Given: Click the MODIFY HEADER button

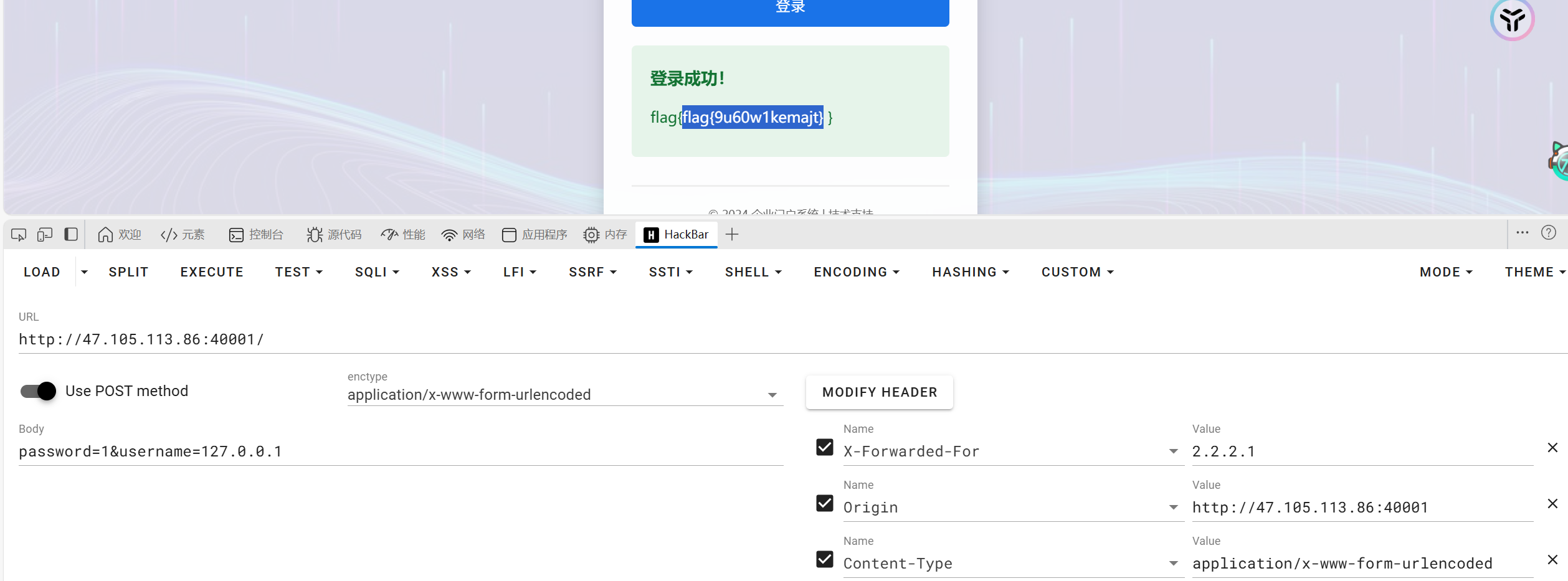Looking at the screenshot, I should tap(879, 392).
